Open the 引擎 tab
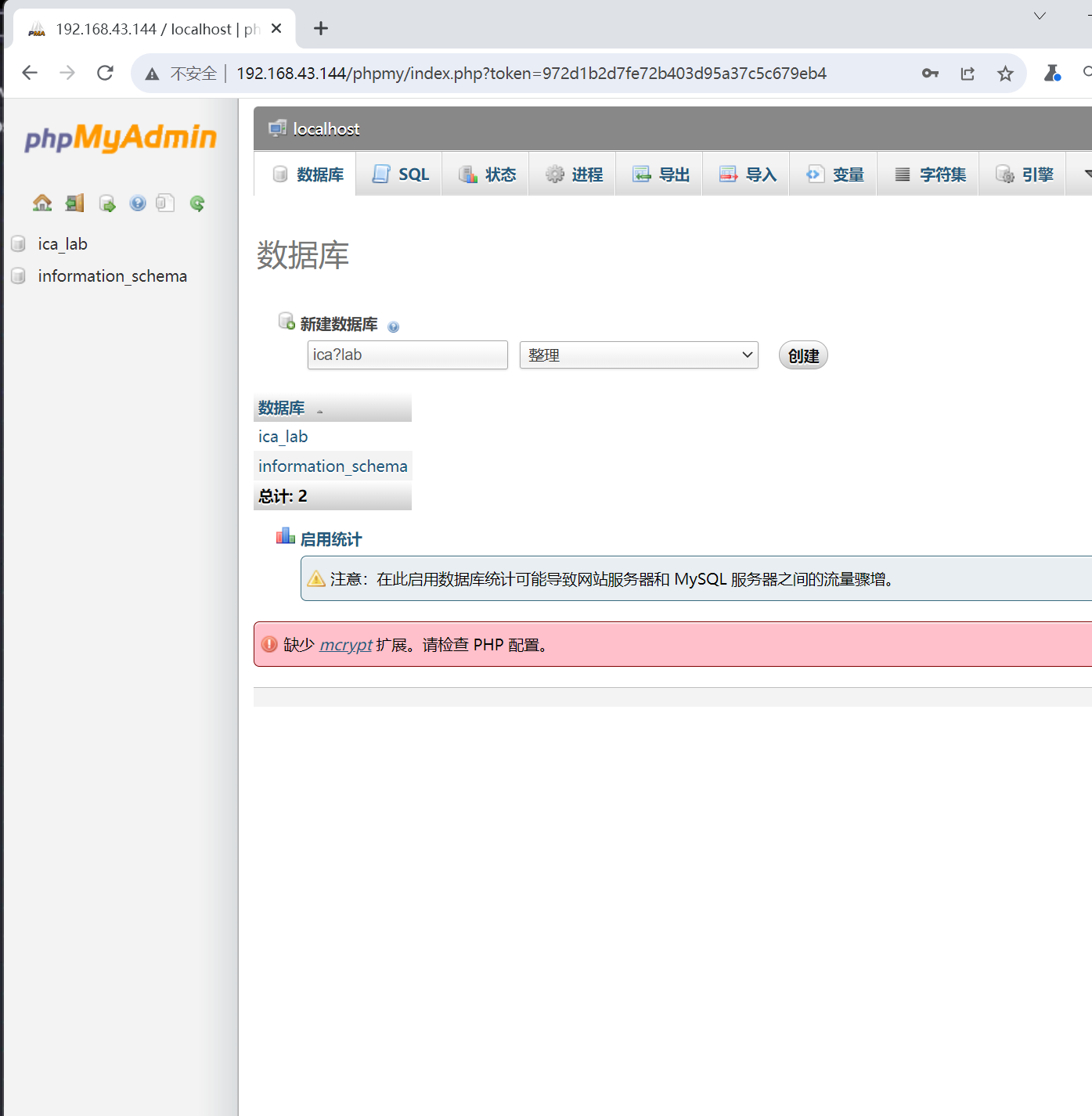The height and width of the screenshot is (1116, 1092). tap(1023, 175)
